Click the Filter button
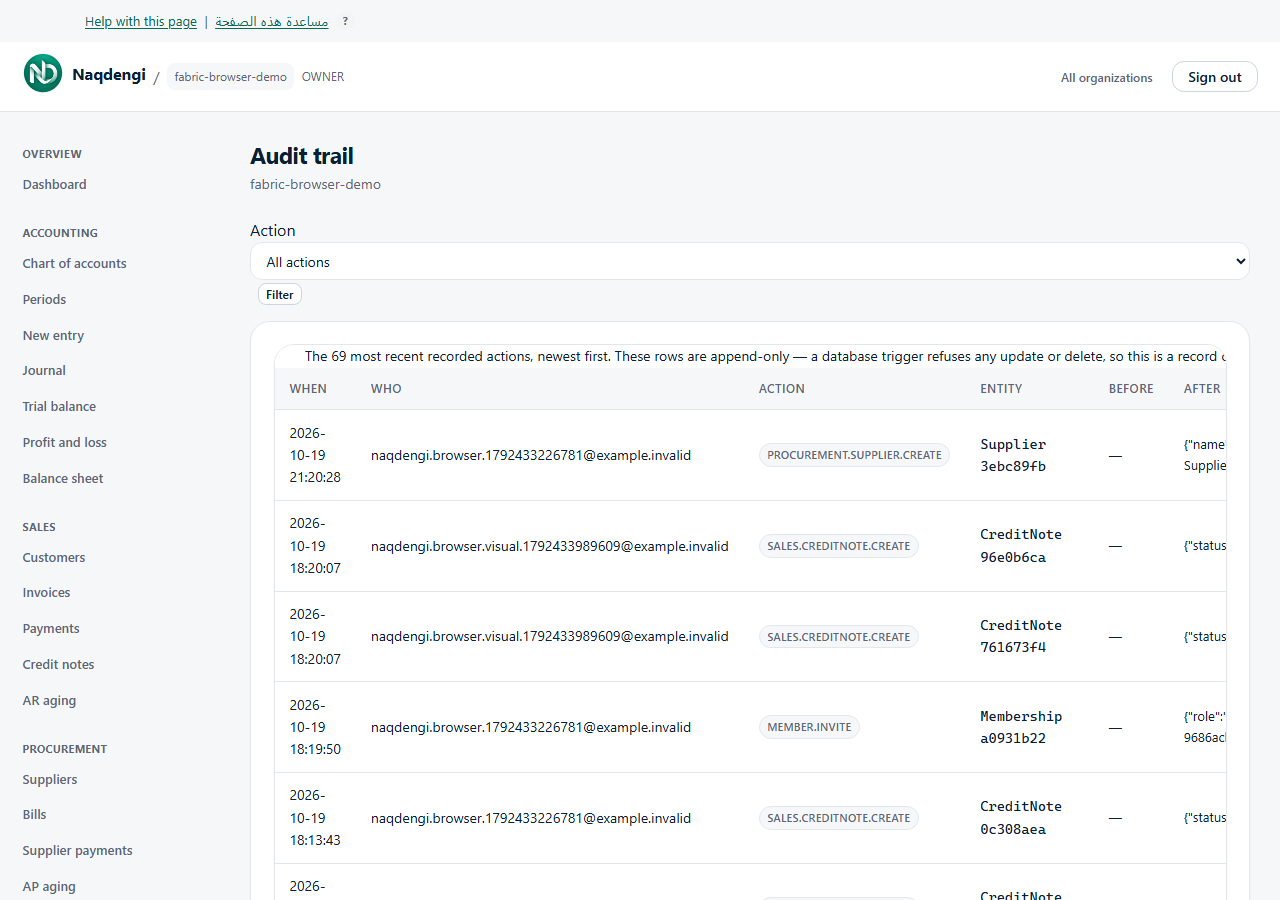This screenshot has height=900, width=1280. click(x=280, y=295)
